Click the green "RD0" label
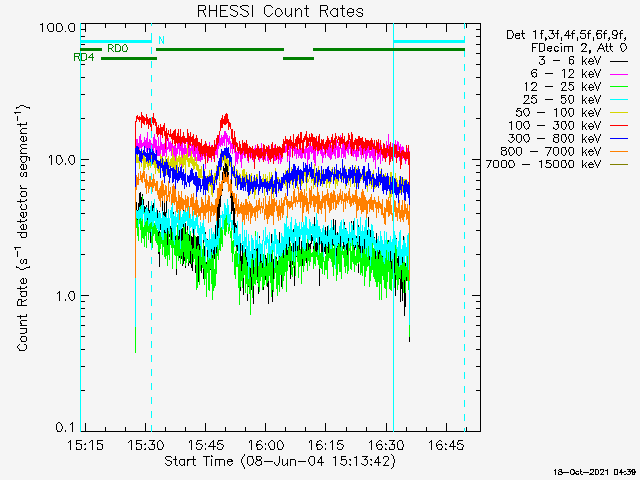The image size is (640, 480). click(x=118, y=49)
